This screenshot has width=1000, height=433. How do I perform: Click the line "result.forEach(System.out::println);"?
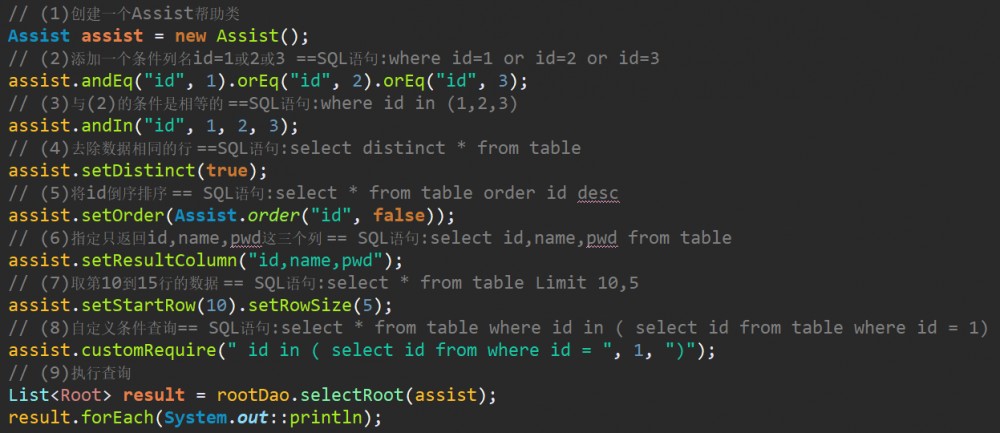point(195,418)
